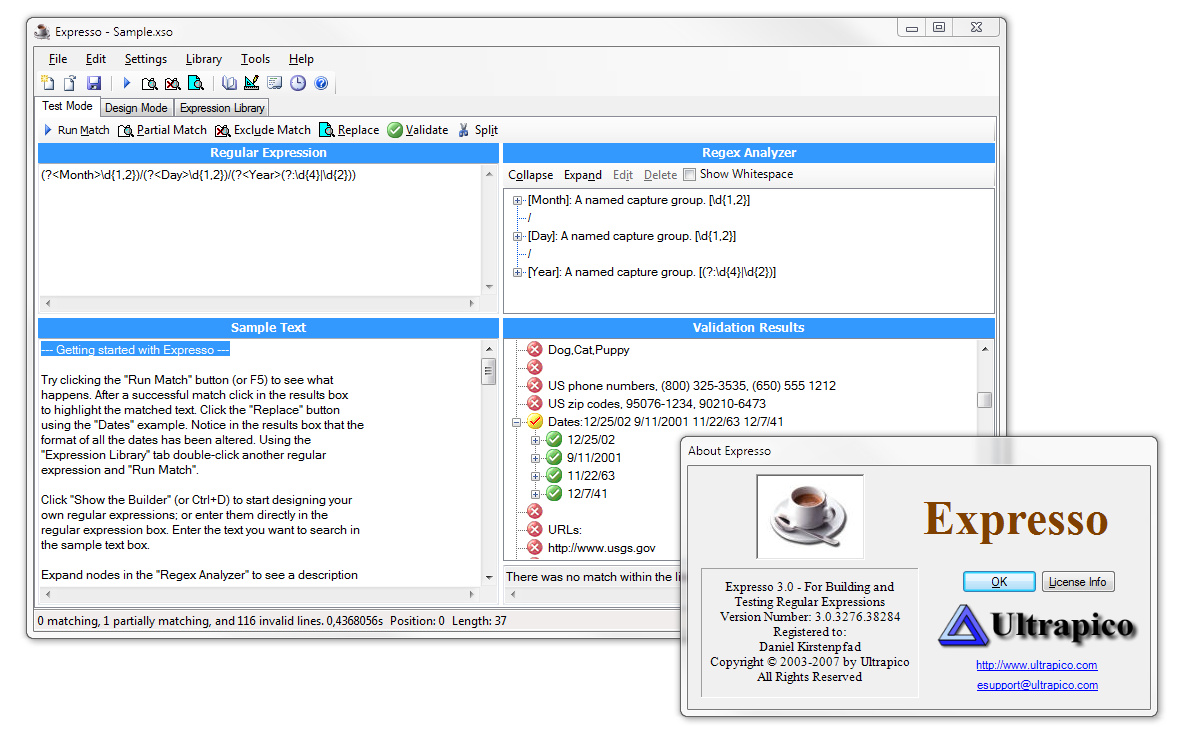Open the Help menu

301,59
